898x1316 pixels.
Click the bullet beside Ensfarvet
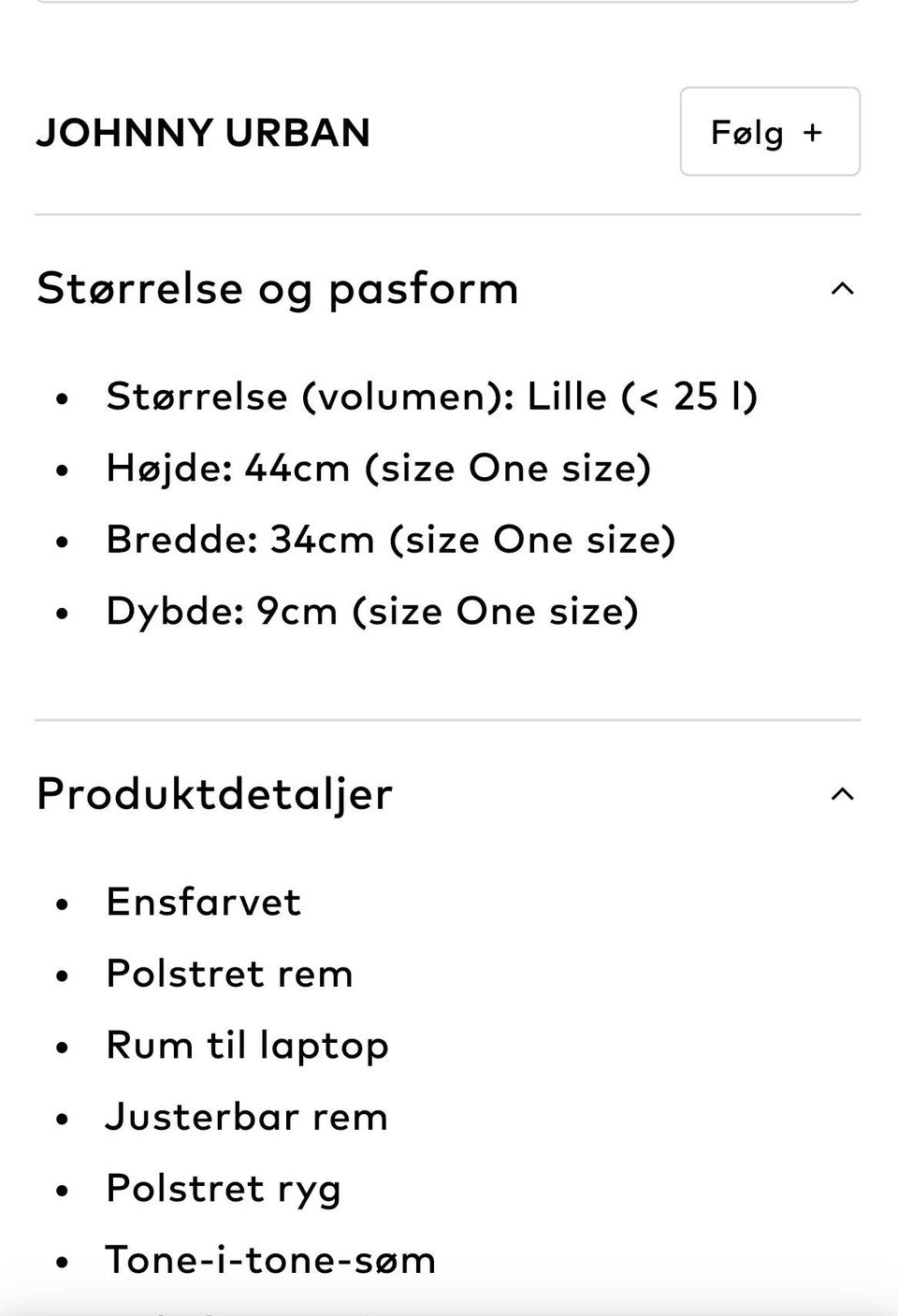pyautogui.click(x=63, y=904)
